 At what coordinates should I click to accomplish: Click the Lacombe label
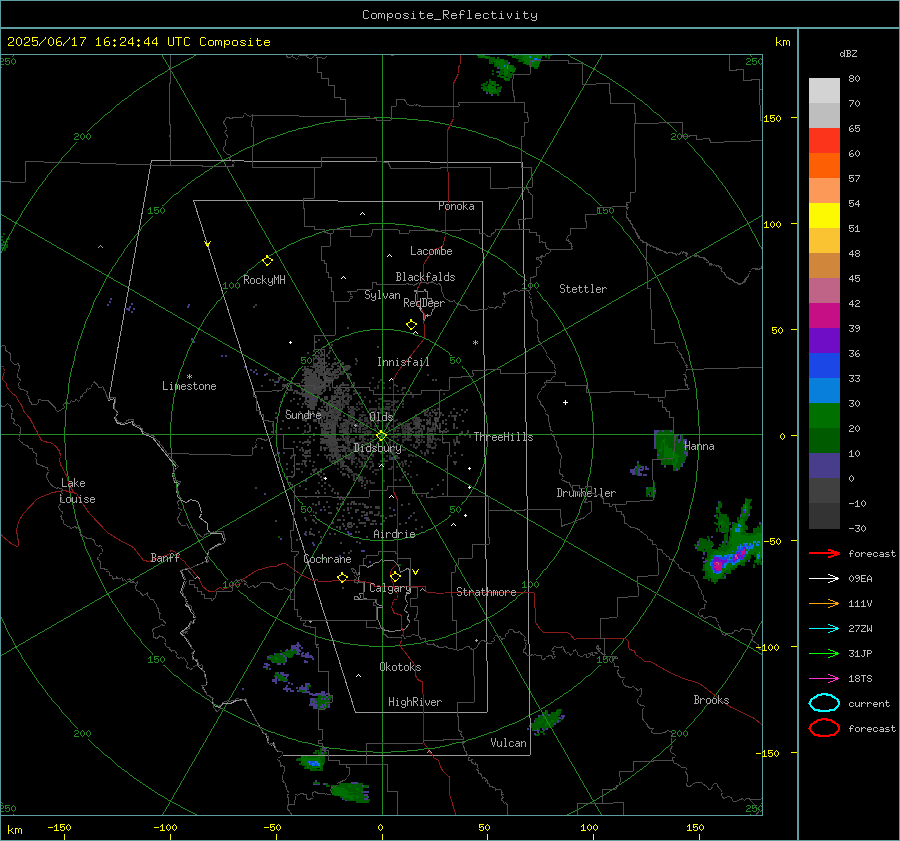[x=431, y=251]
